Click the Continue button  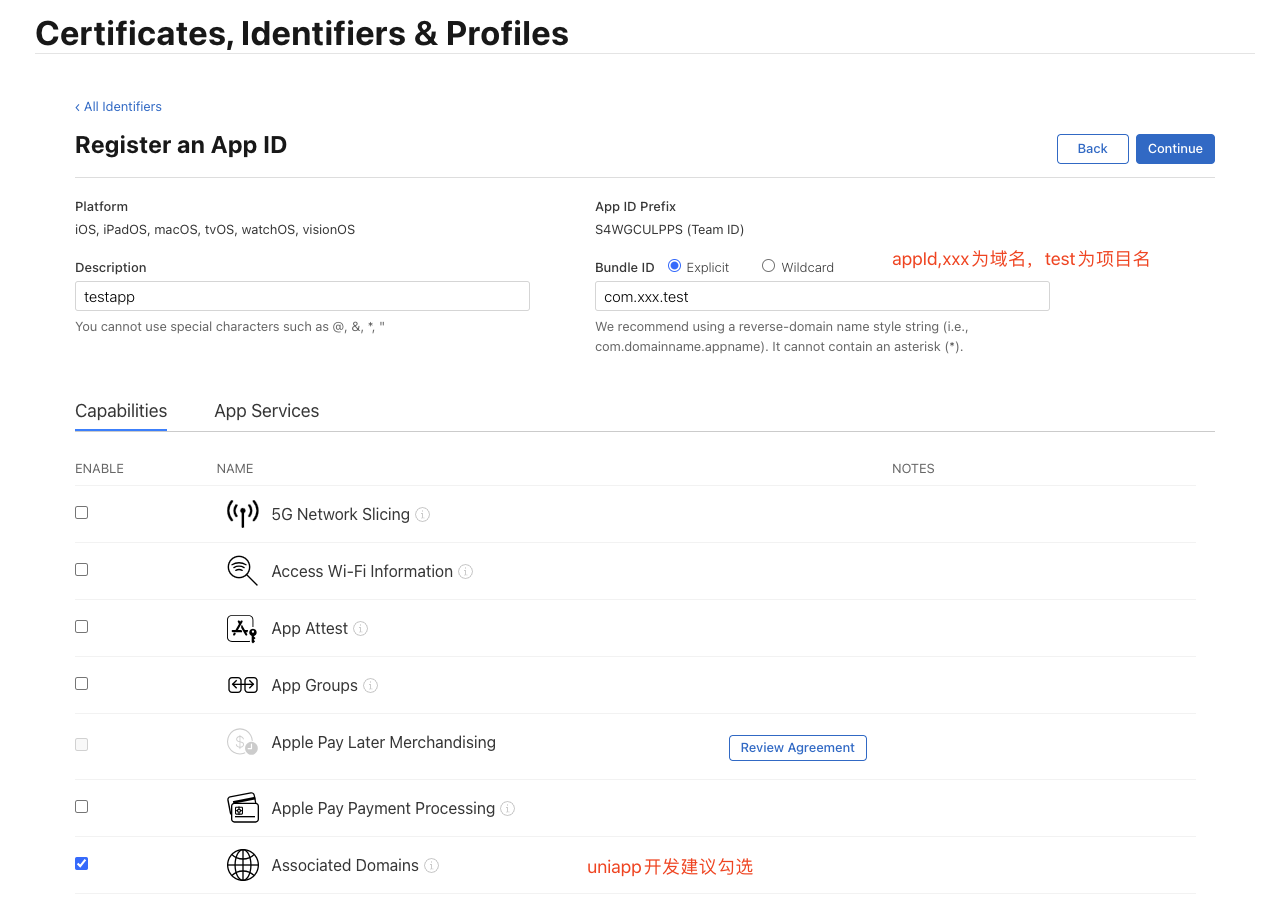tap(1175, 149)
